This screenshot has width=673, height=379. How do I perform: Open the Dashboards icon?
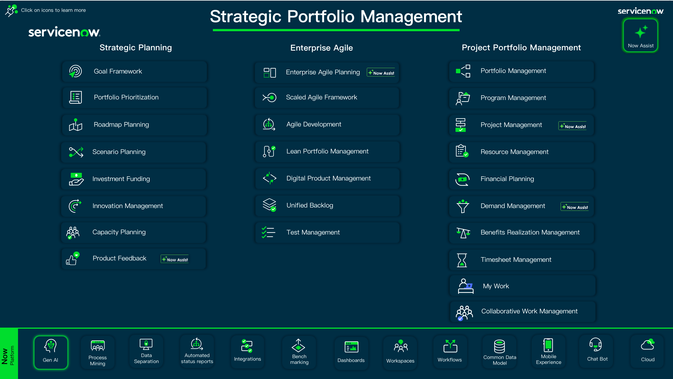(x=351, y=352)
